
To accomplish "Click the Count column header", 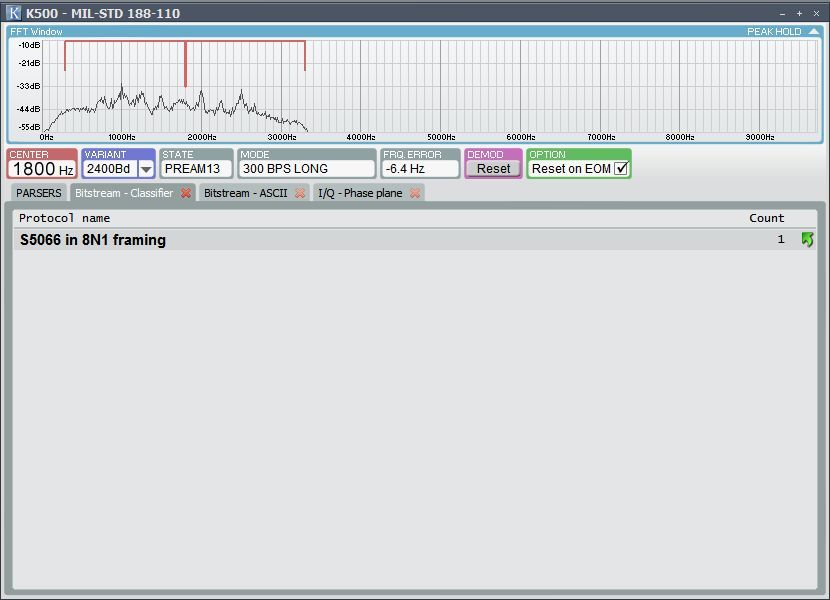I will (x=767, y=218).
